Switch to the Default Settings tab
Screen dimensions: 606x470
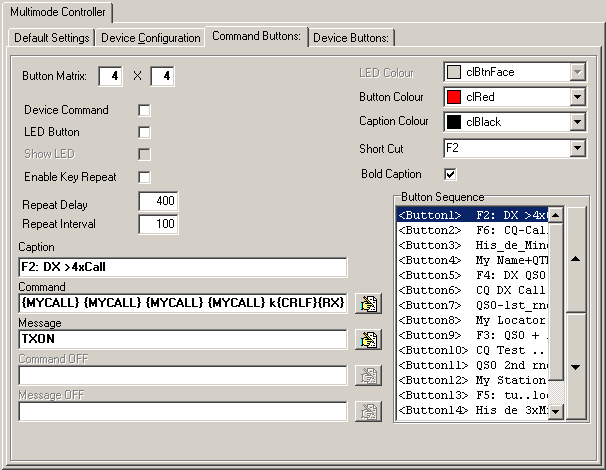pos(51,38)
